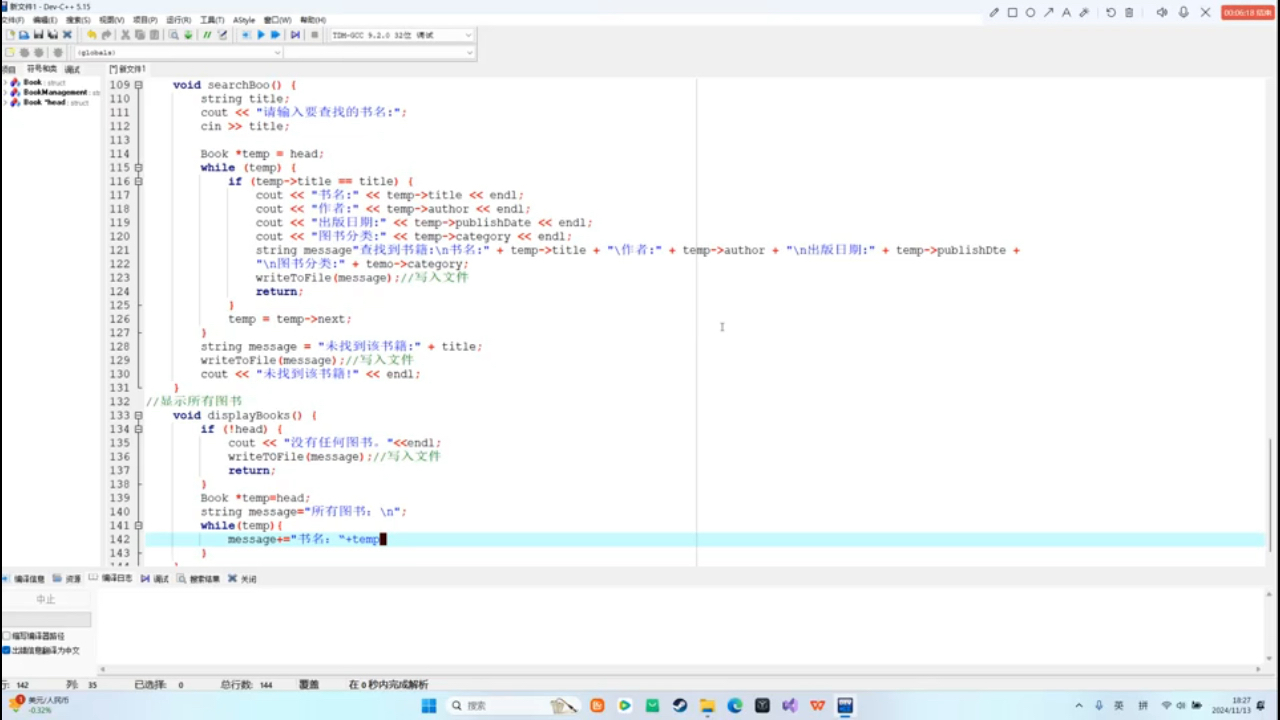Toggle the microphone in recorder bar
This screenshot has width=1280, height=720.
coord(1184,12)
